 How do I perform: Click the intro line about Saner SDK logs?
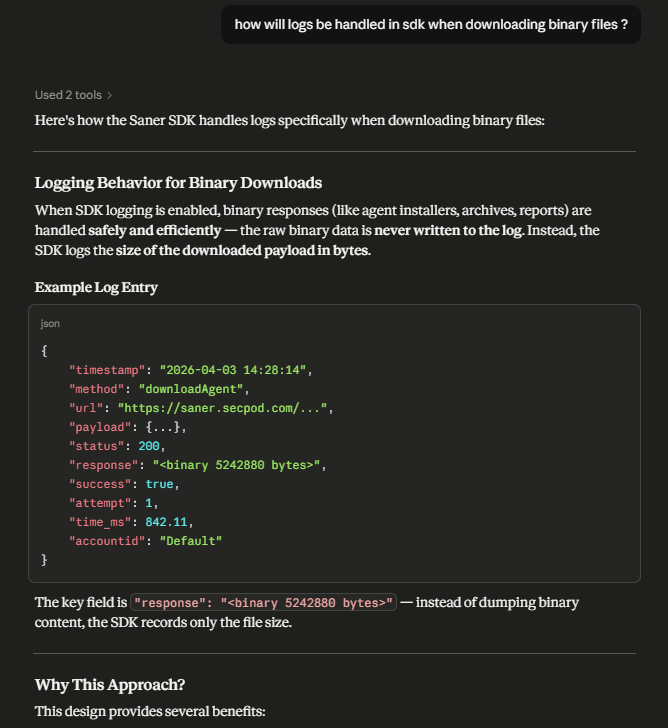(x=290, y=120)
